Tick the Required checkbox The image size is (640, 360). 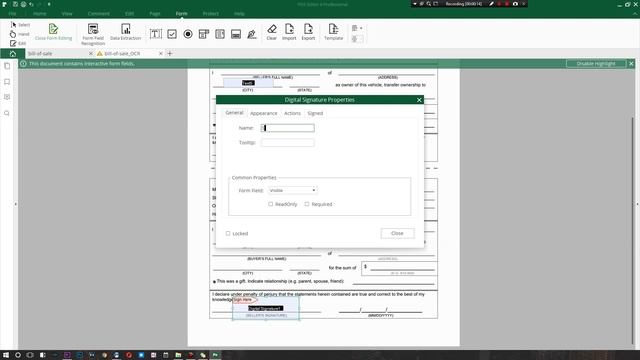[307, 204]
